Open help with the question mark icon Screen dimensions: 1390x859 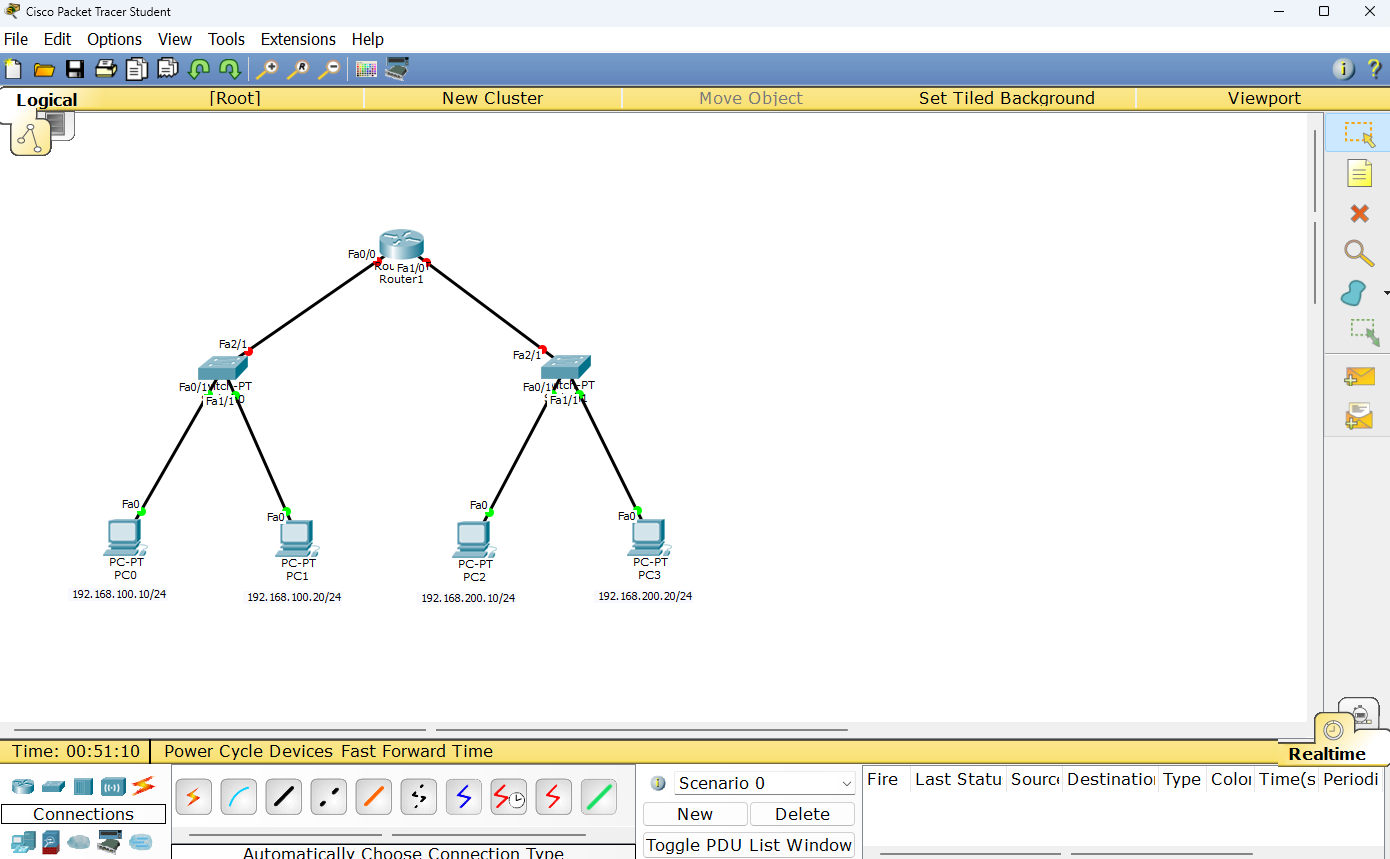click(x=1374, y=69)
